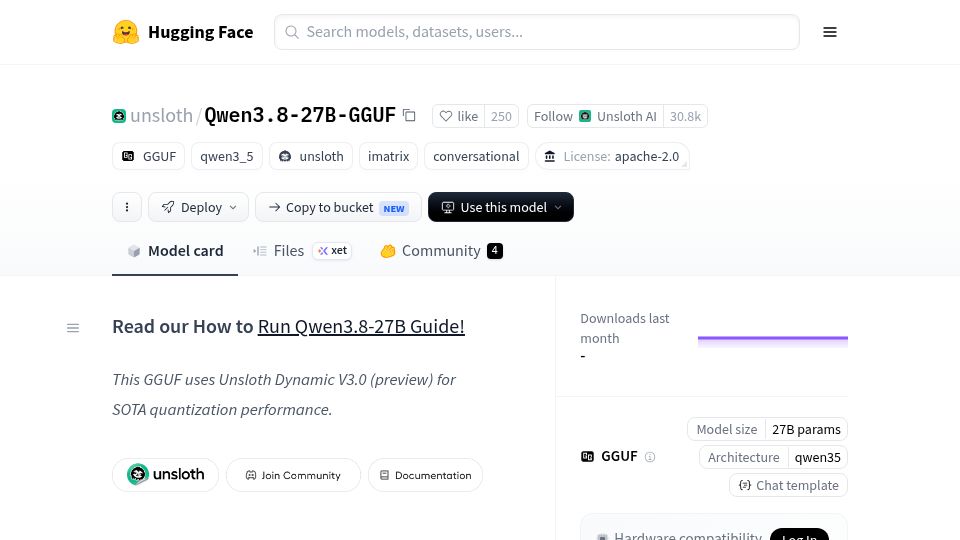Screen dimensions: 960x540
Task: View the 250 likes count
Action: (501, 116)
